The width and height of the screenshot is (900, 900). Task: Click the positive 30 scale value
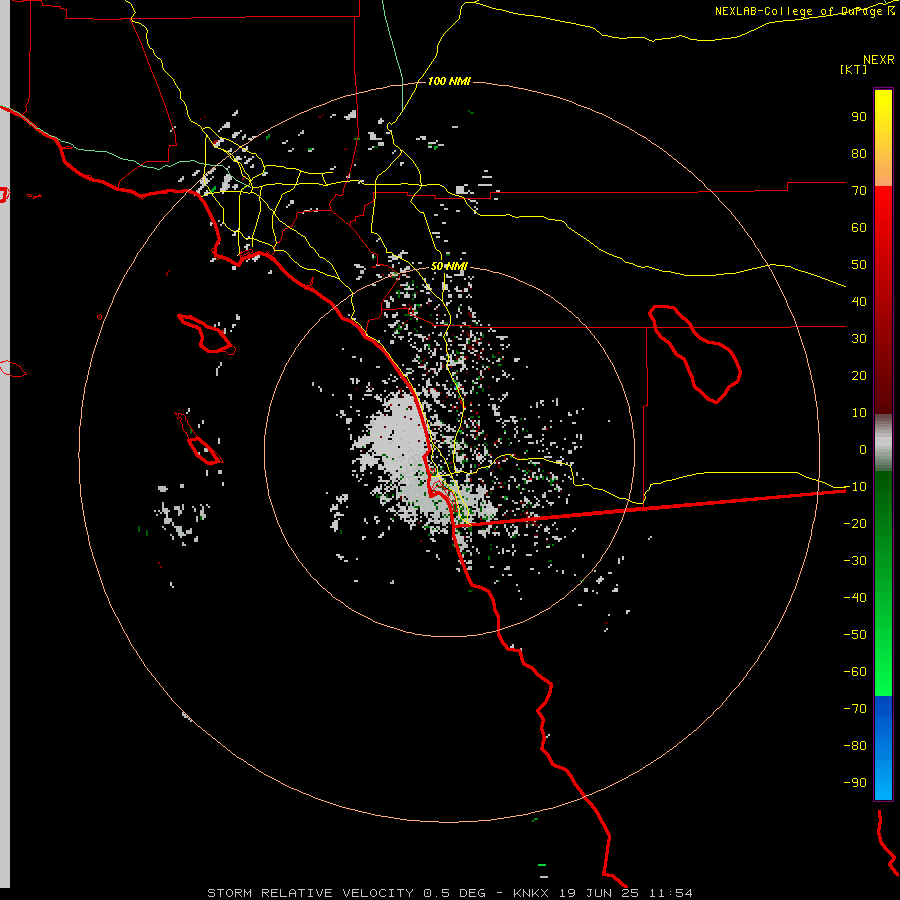coord(859,339)
